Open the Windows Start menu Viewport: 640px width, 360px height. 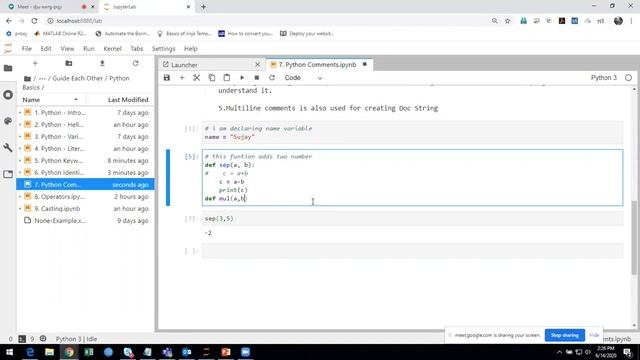pyautogui.click(x=9, y=352)
